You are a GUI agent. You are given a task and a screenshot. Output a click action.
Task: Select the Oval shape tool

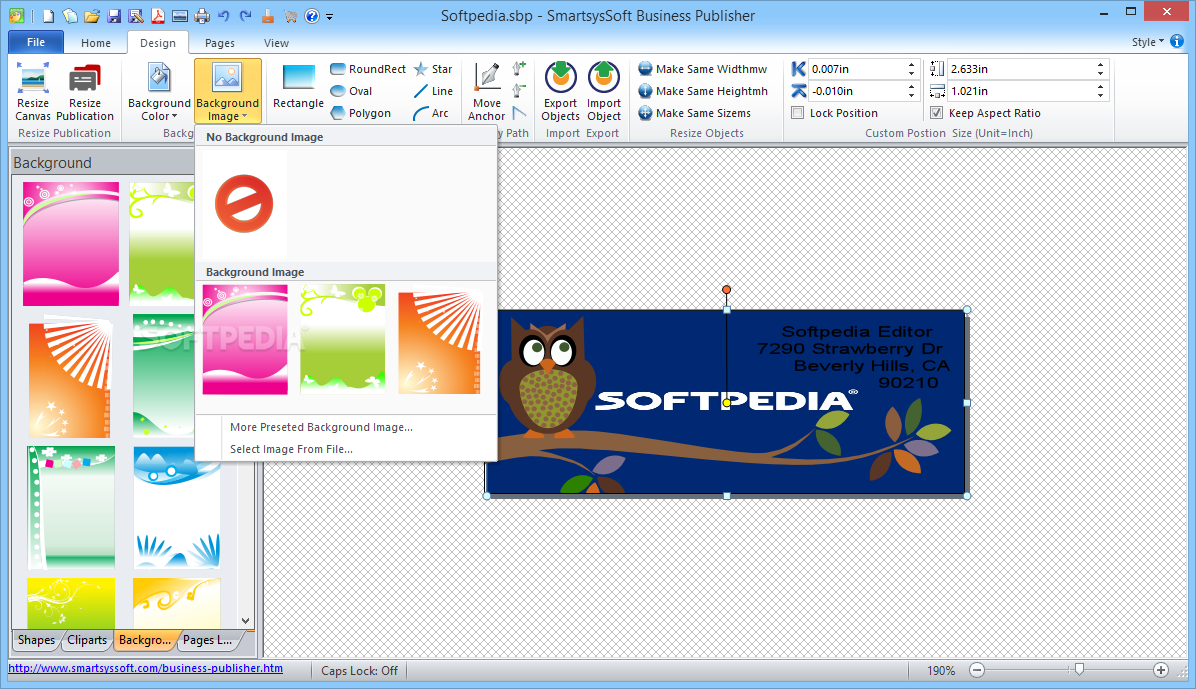coord(351,91)
